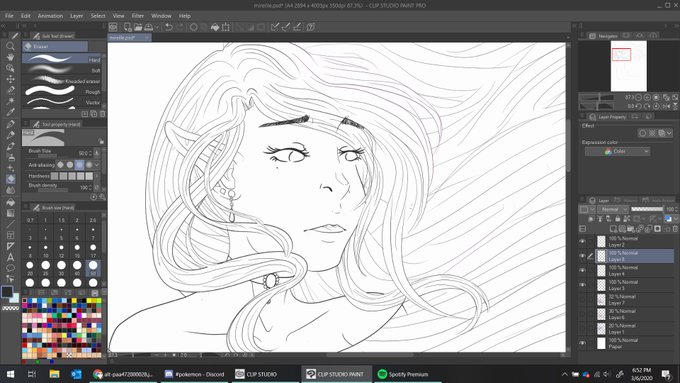Open the blending mode Normal dropdown
The width and height of the screenshot is (680, 383).
(x=613, y=209)
